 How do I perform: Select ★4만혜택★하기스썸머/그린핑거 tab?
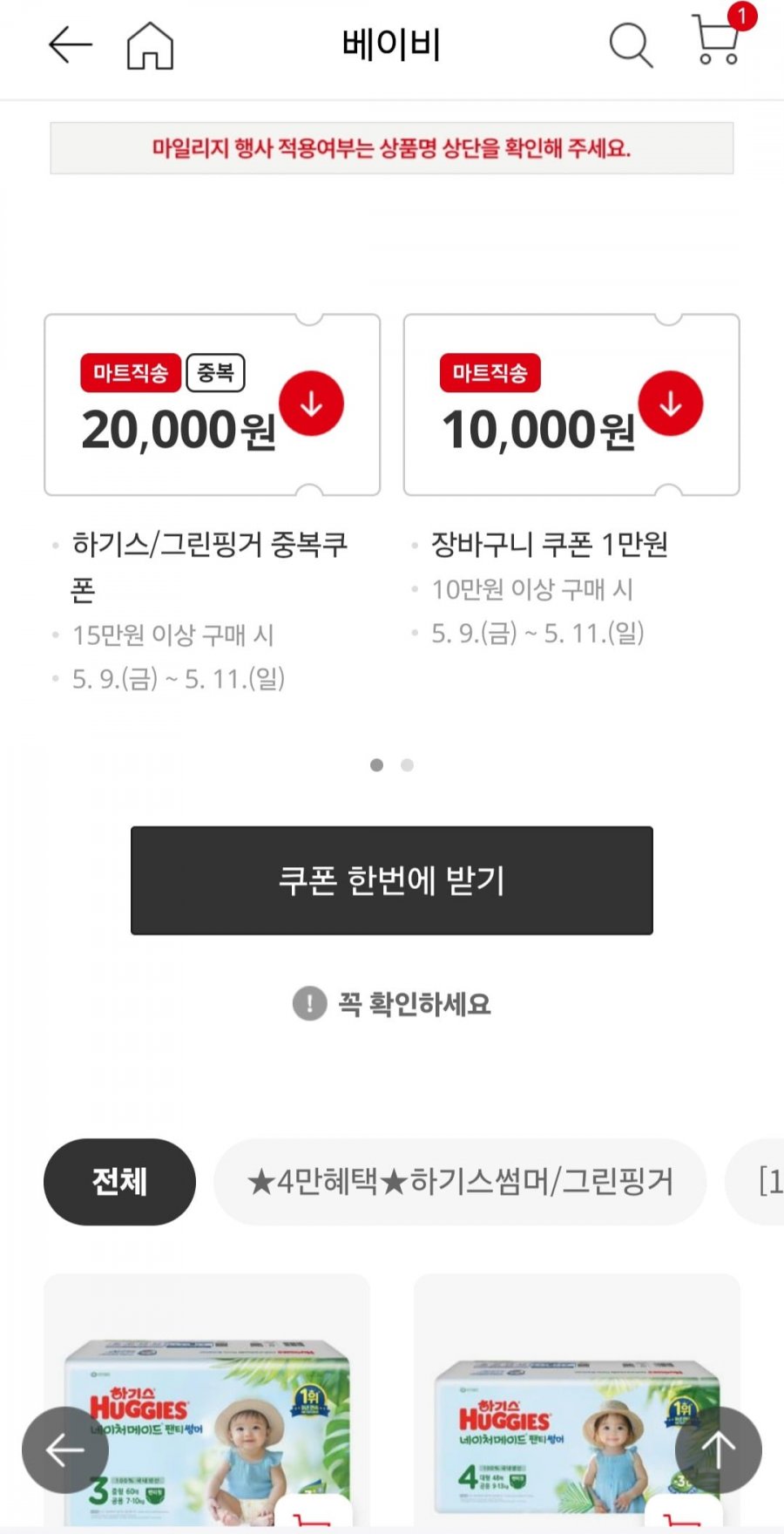coord(460,1182)
